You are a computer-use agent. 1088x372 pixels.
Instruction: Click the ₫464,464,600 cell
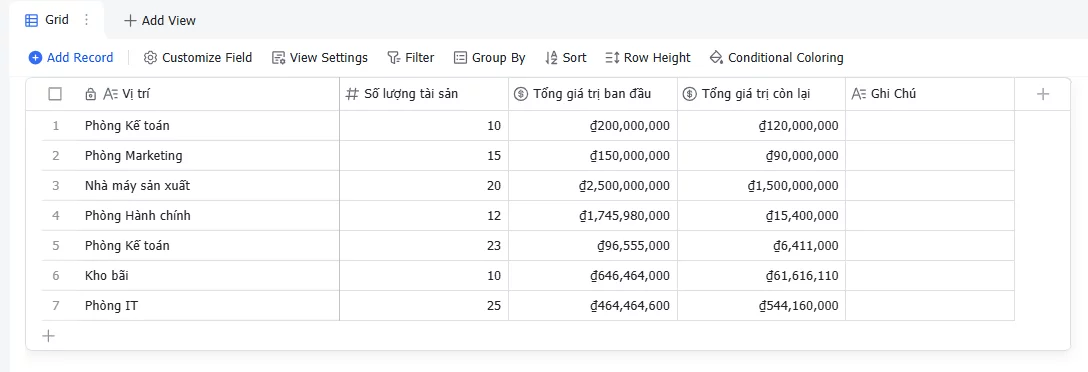(x=593, y=305)
